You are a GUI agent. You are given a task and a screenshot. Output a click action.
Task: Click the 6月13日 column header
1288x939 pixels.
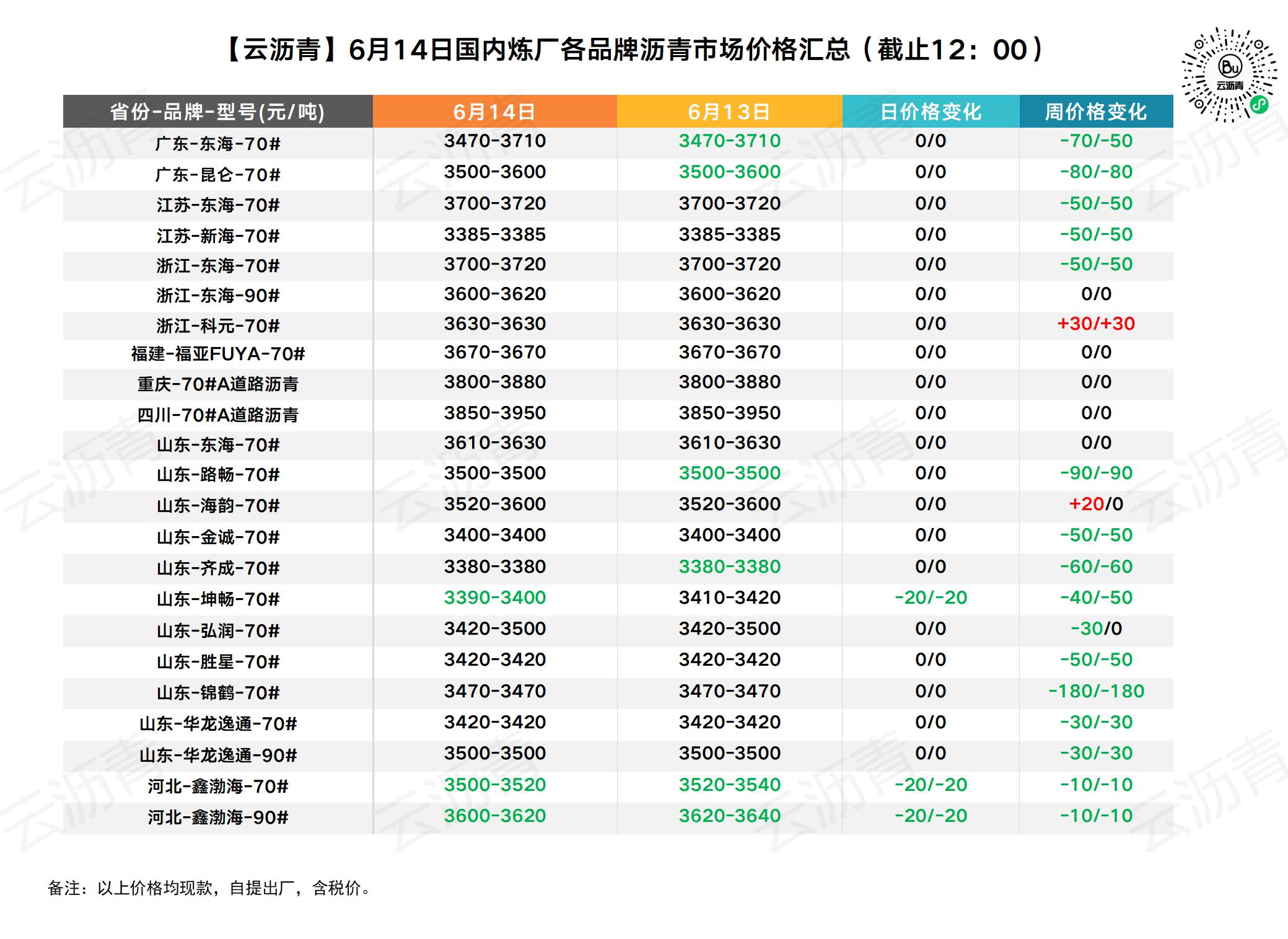click(x=729, y=112)
